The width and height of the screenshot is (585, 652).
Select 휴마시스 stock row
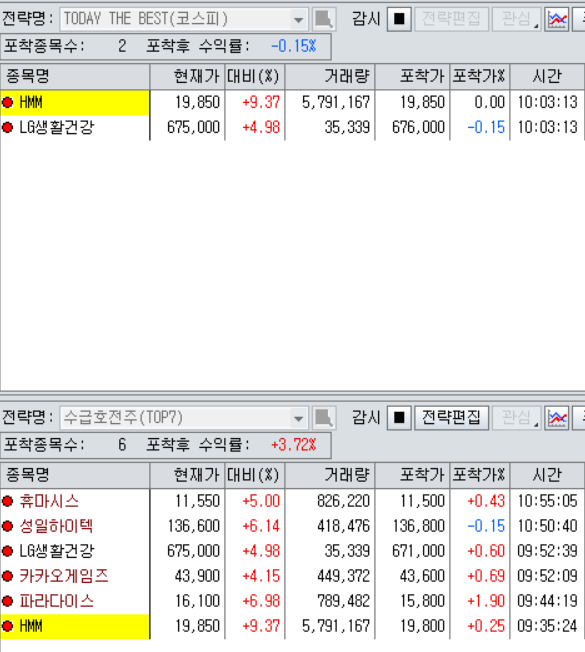point(292,501)
